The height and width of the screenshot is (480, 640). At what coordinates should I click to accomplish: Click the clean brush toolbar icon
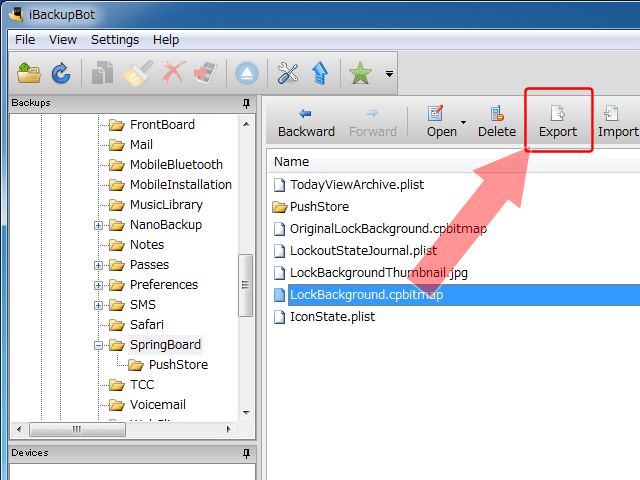coord(138,73)
